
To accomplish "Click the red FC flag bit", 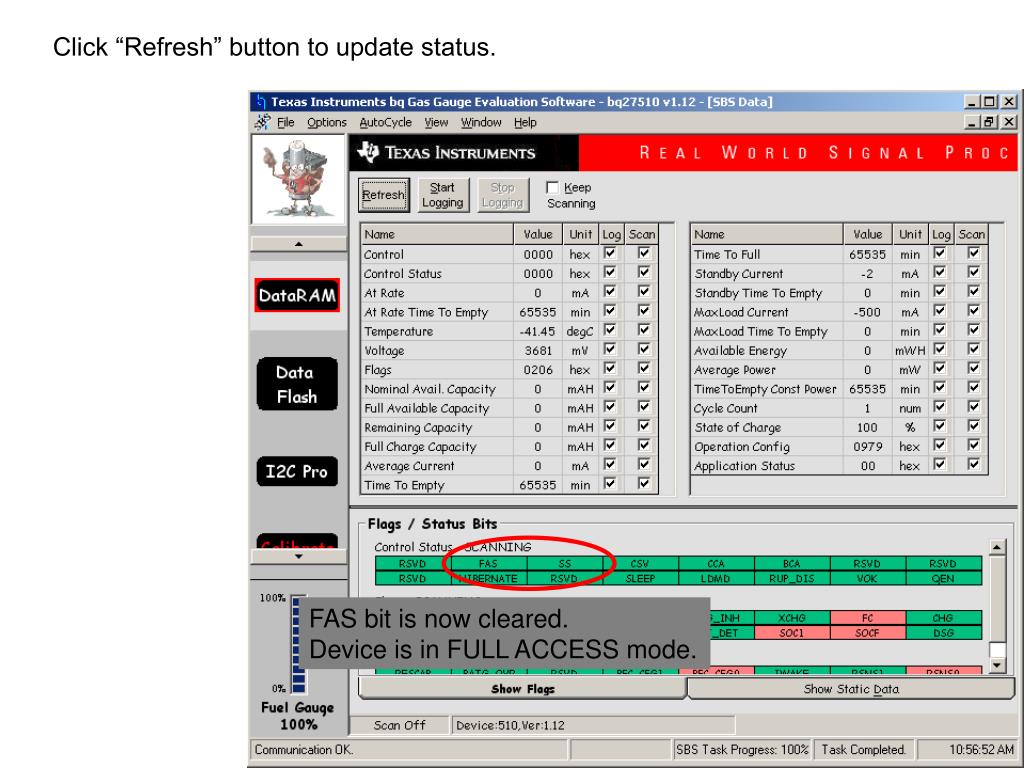I will tap(867, 618).
